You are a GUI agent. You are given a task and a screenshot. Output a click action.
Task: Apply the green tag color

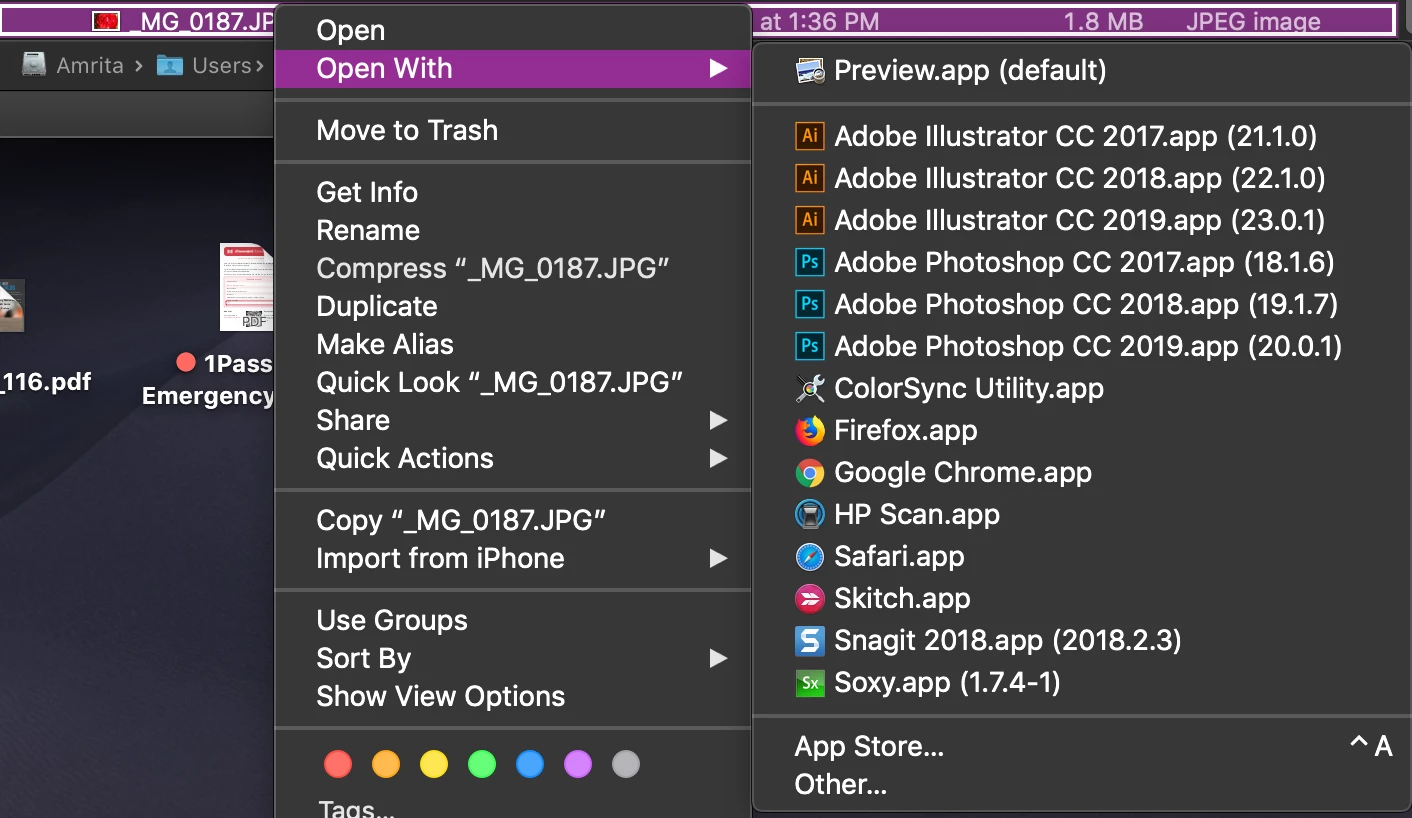482,764
